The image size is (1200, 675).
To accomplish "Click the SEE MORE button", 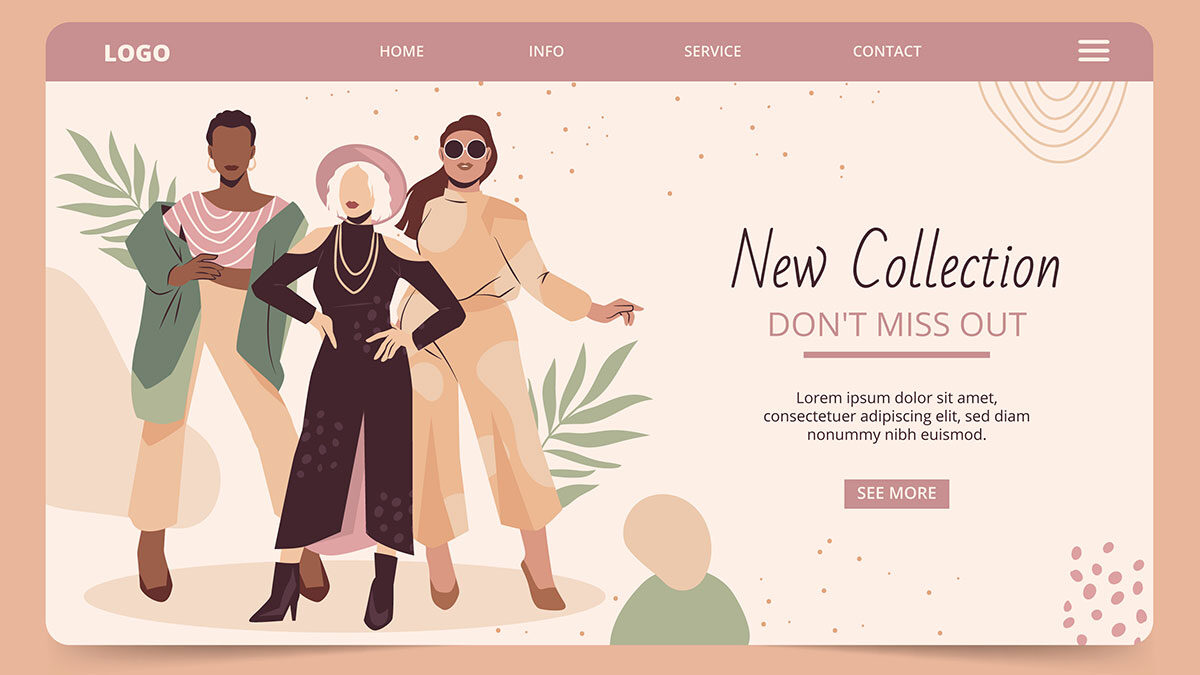I will (x=897, y=493).
